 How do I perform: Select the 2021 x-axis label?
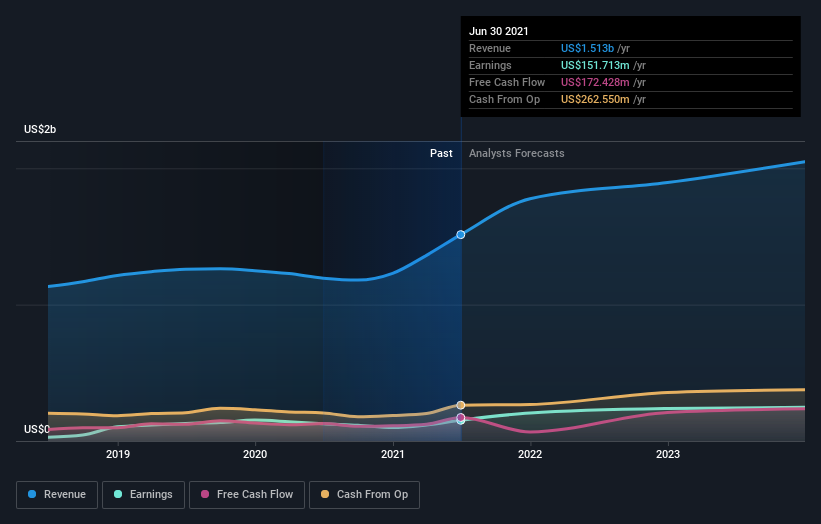[x=393, y=454]
